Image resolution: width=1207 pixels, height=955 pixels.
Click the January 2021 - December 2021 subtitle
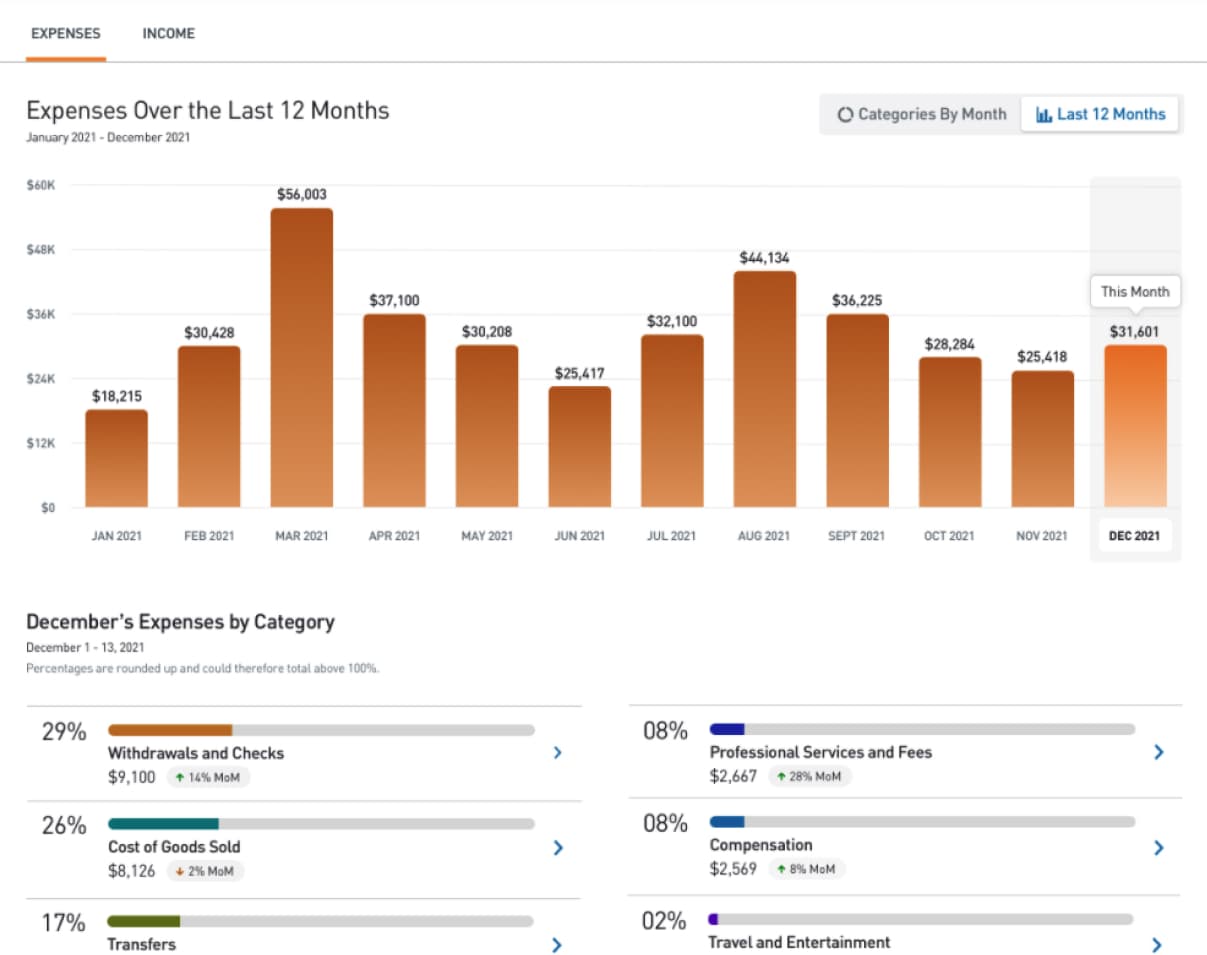[x=108, y=138]
